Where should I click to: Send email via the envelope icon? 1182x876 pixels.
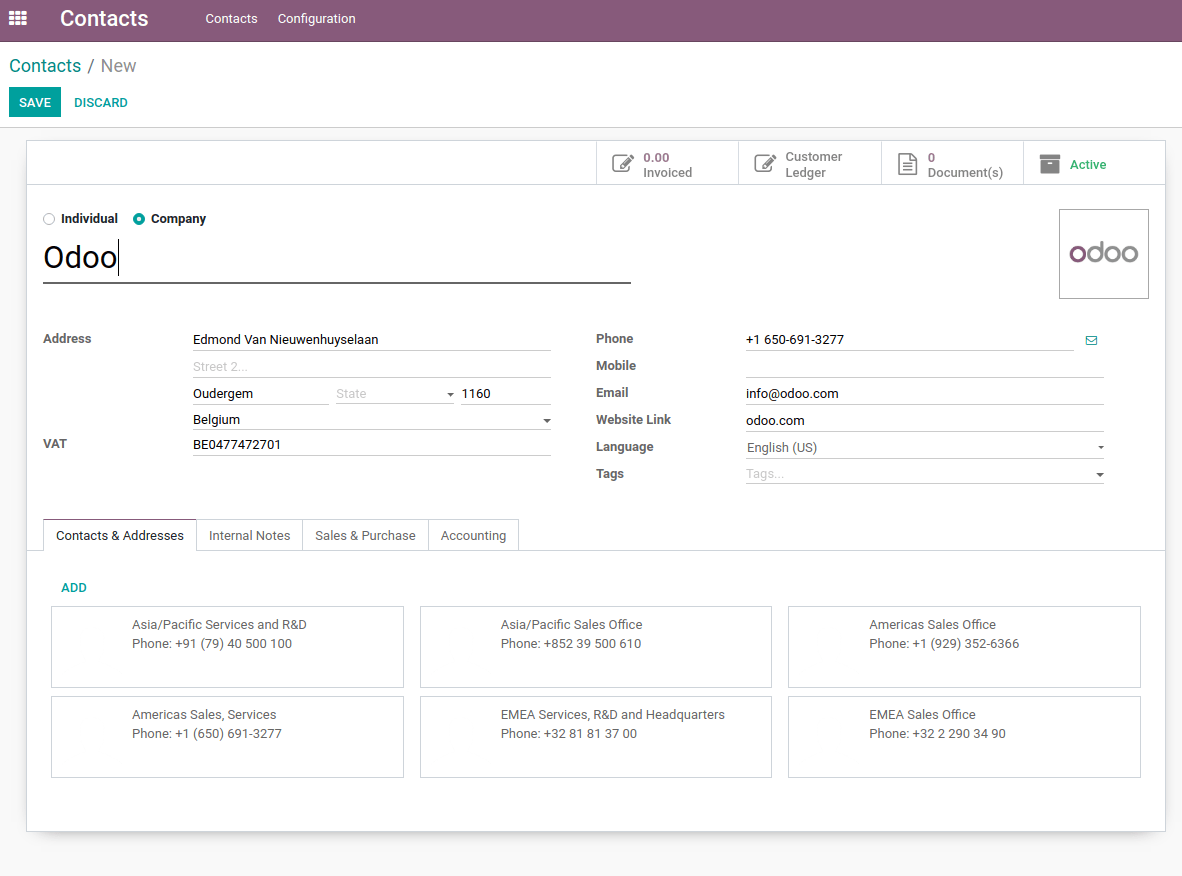pos(1091,340)
